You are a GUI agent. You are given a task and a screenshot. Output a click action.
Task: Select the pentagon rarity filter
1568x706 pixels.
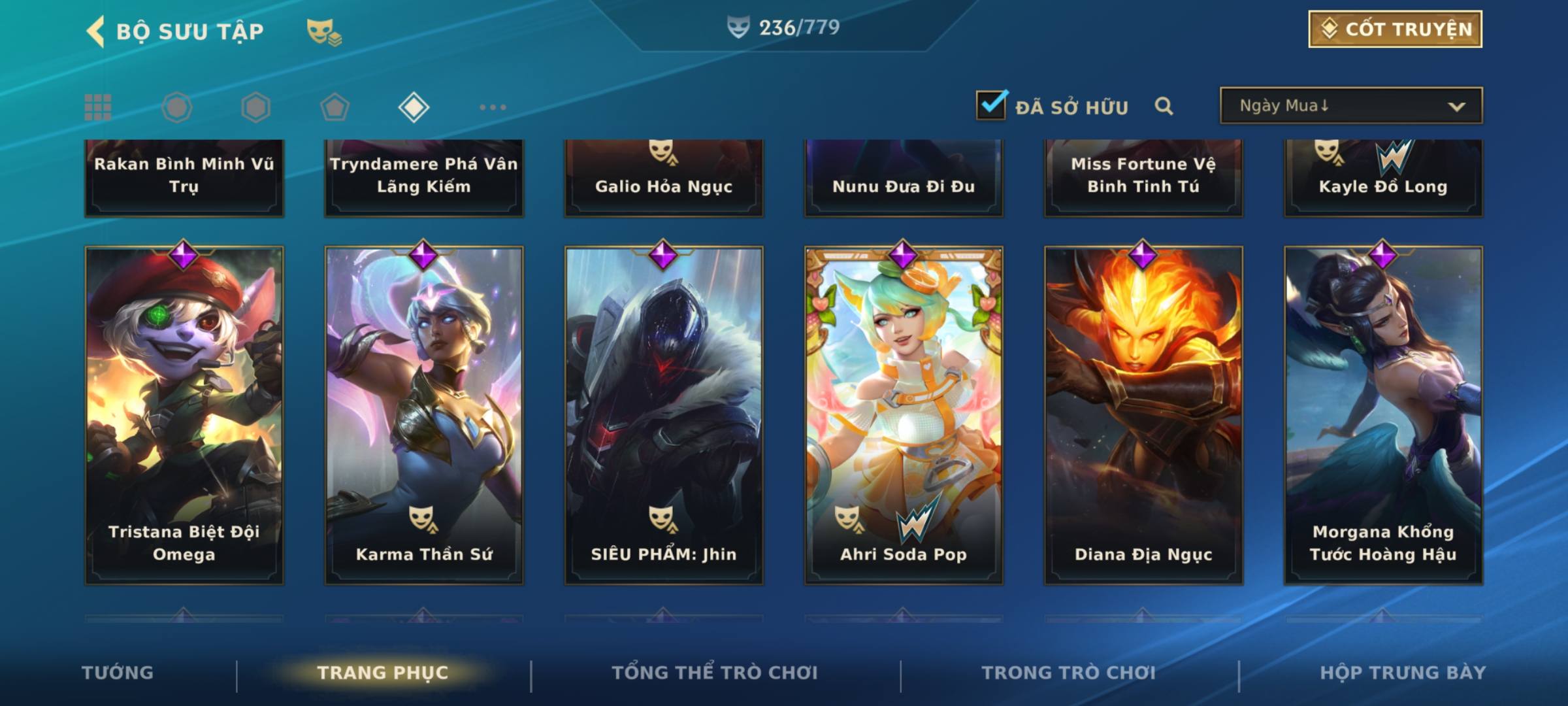click(335, 107)
